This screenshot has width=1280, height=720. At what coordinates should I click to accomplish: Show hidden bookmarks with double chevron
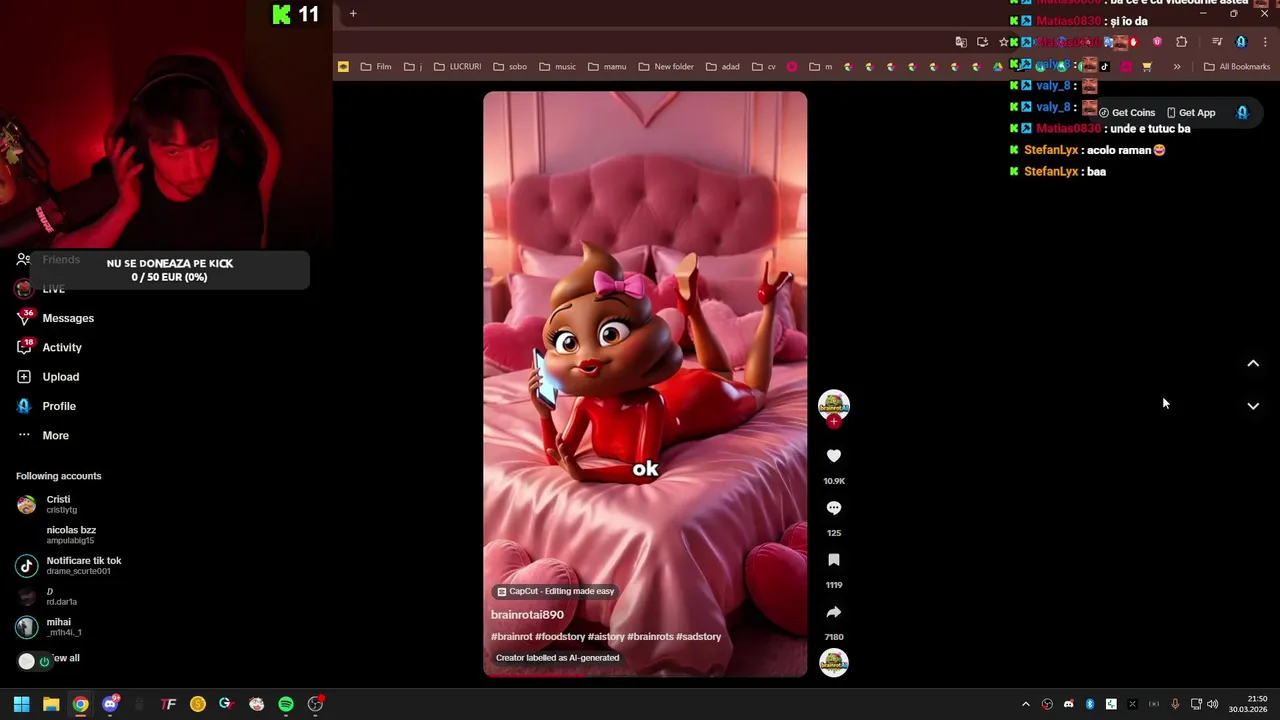coord(1177,67)
